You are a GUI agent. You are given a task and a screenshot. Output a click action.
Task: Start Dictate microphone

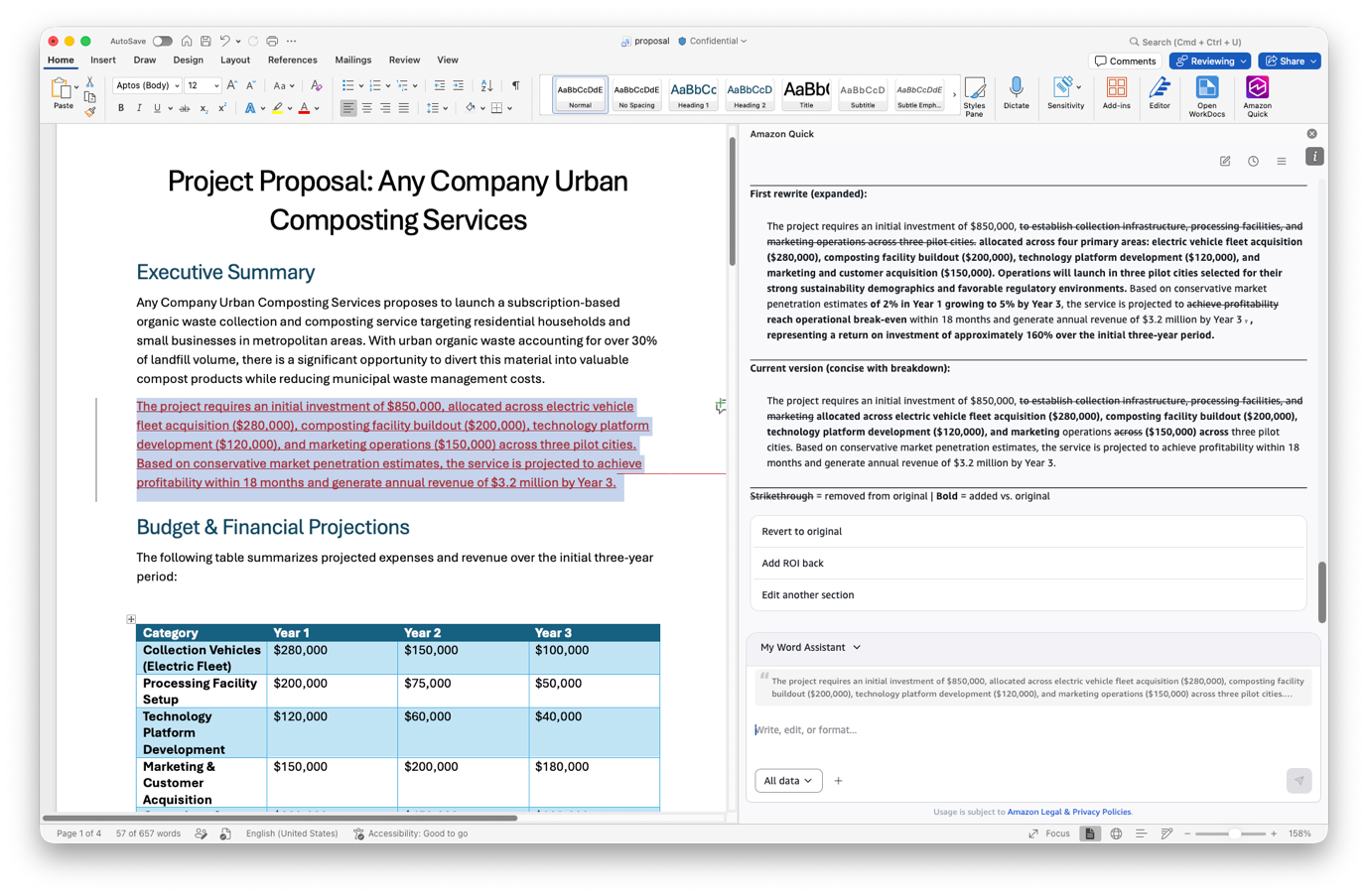[x=1016, y=93]
